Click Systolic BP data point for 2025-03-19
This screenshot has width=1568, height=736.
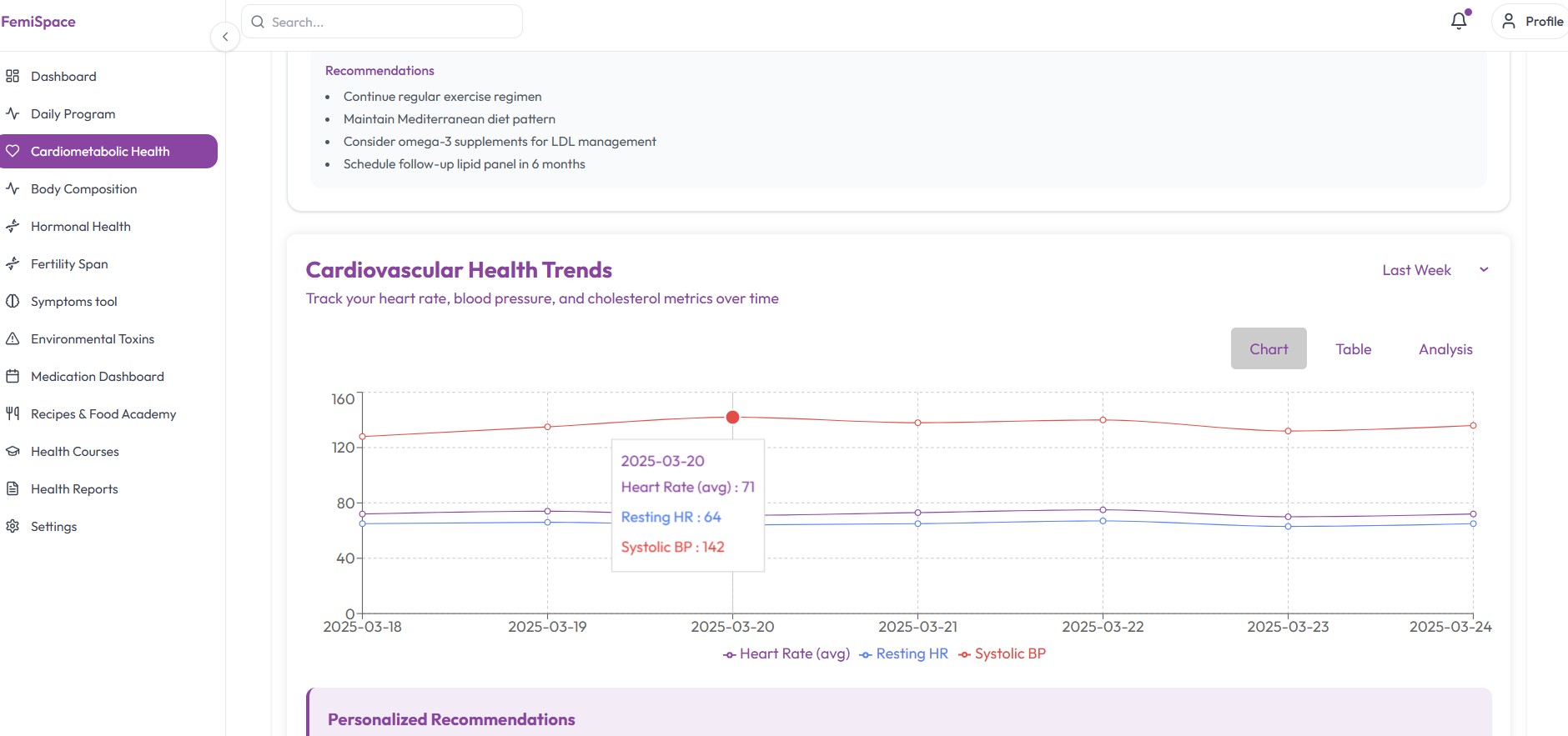(547, 427)
